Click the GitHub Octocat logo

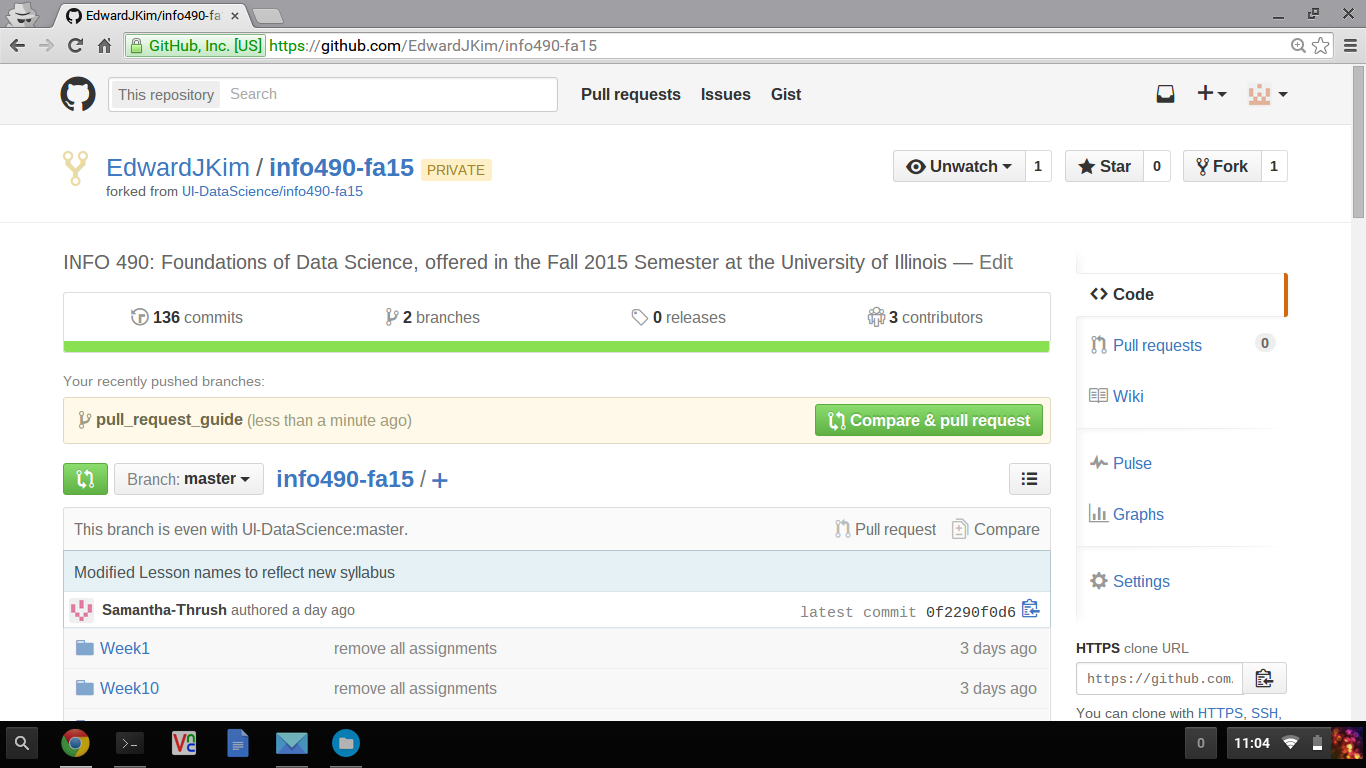78,94
